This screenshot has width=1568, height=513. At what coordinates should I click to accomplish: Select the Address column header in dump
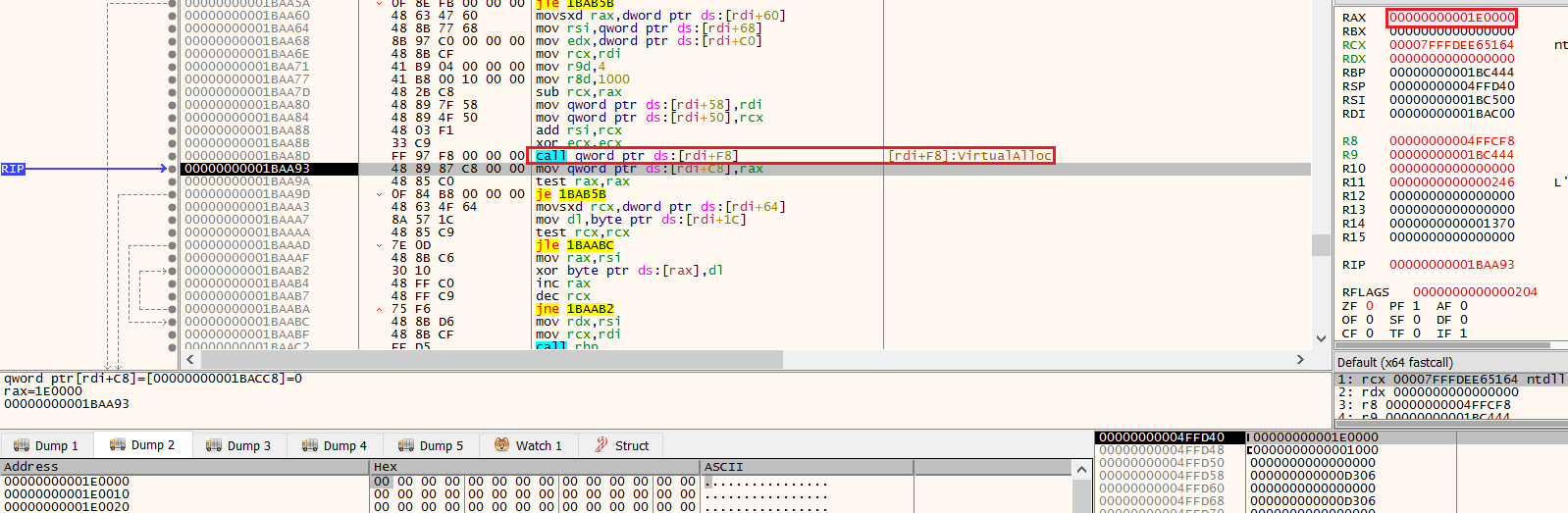(31, 467)
